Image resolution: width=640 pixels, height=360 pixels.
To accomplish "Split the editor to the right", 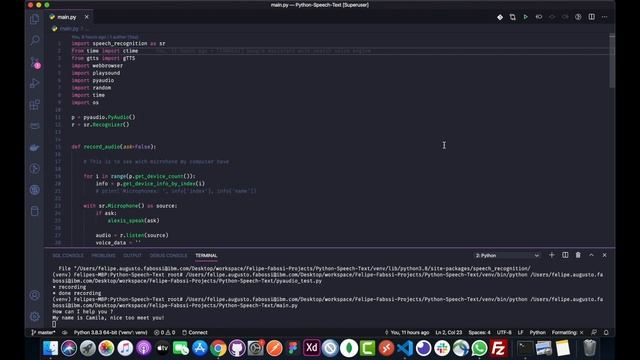I will click(591, 17).
